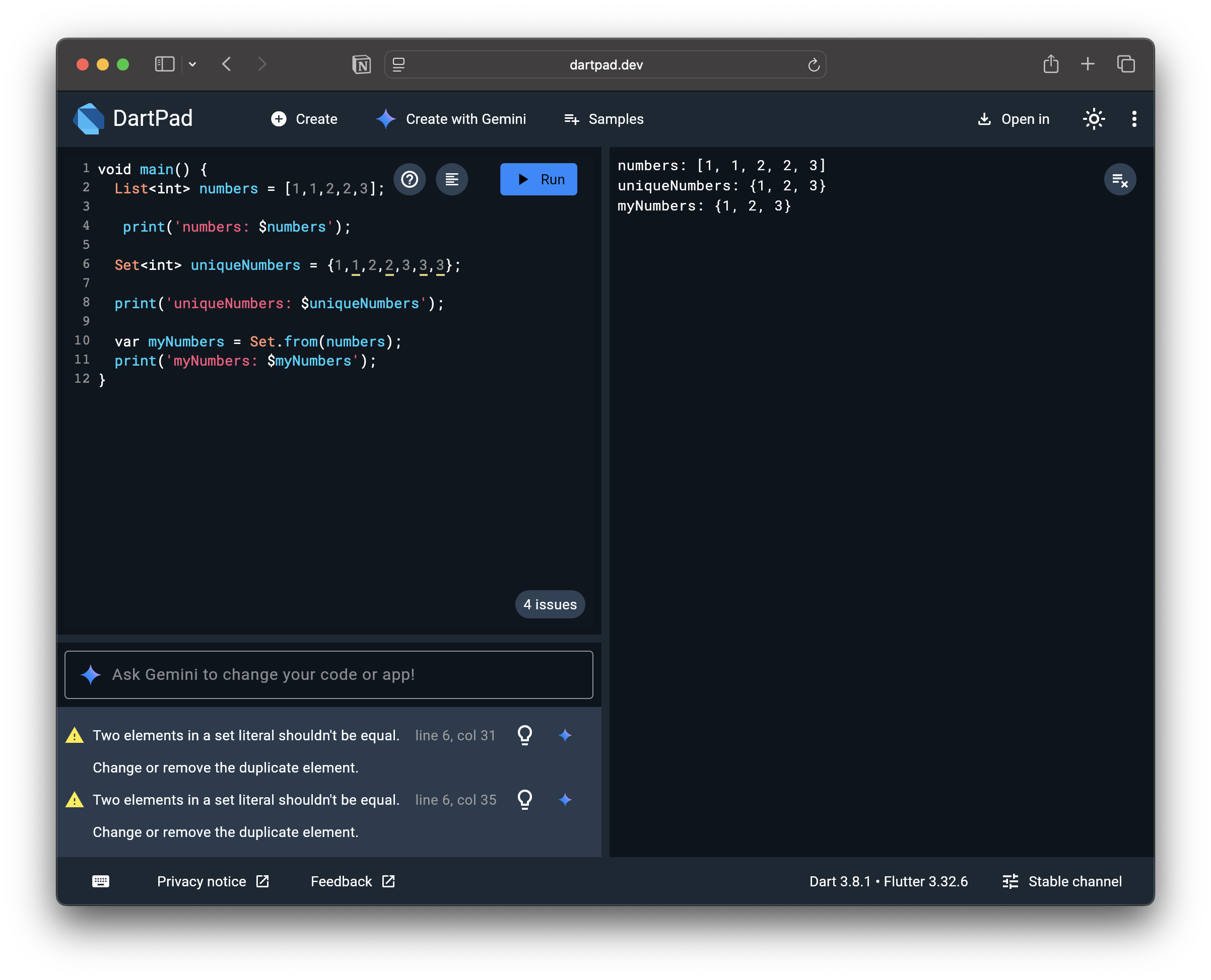Click the Safari share icon
Screen dimensions: 1211x980
point(1051,64)
